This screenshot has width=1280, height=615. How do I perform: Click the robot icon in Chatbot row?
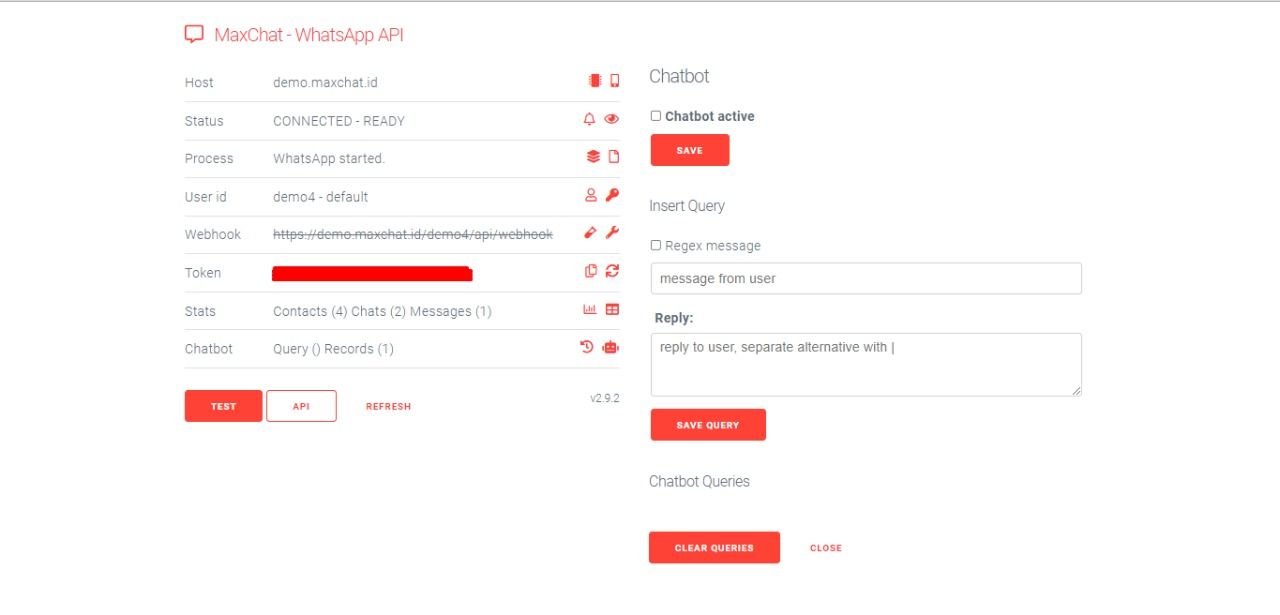tap(612, 348)
